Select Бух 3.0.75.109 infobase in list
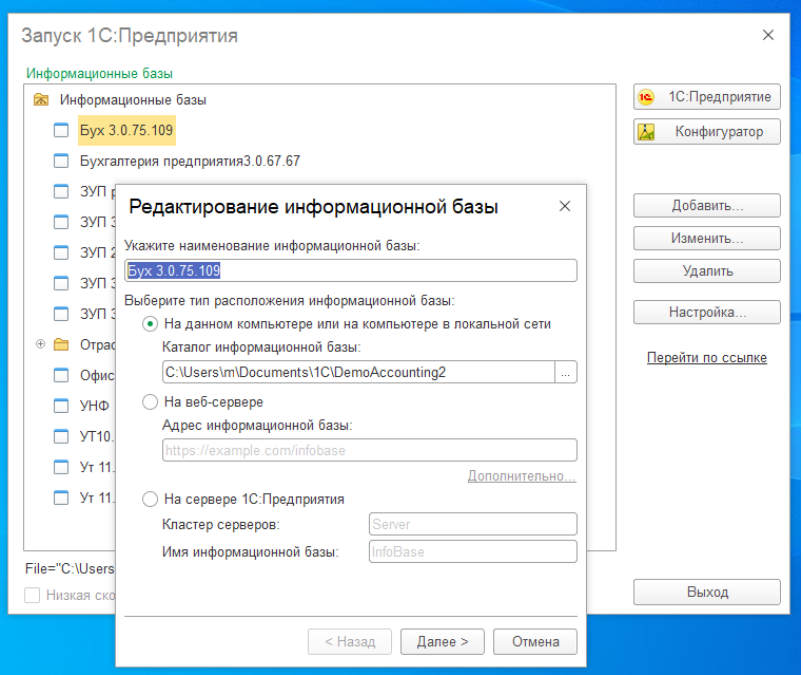Screen dimensions: 803x675 (126, 130)
